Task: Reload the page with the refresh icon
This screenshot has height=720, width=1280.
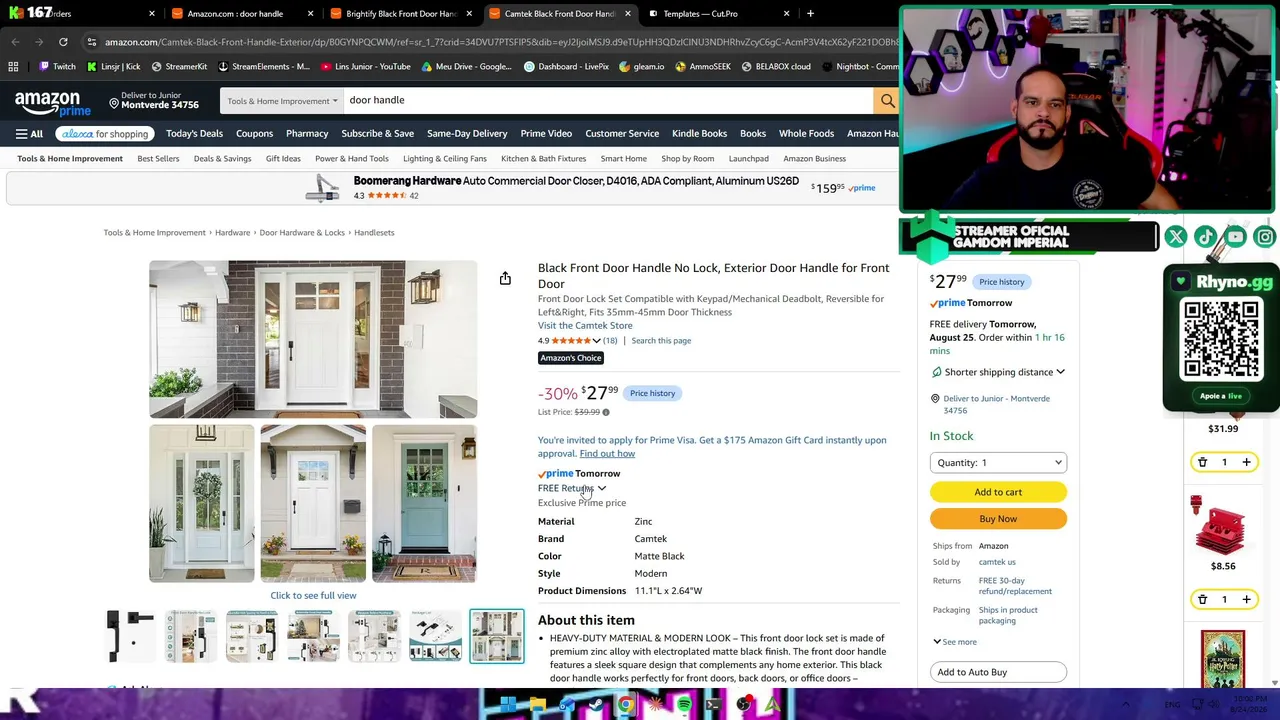Action: point(63,42)
